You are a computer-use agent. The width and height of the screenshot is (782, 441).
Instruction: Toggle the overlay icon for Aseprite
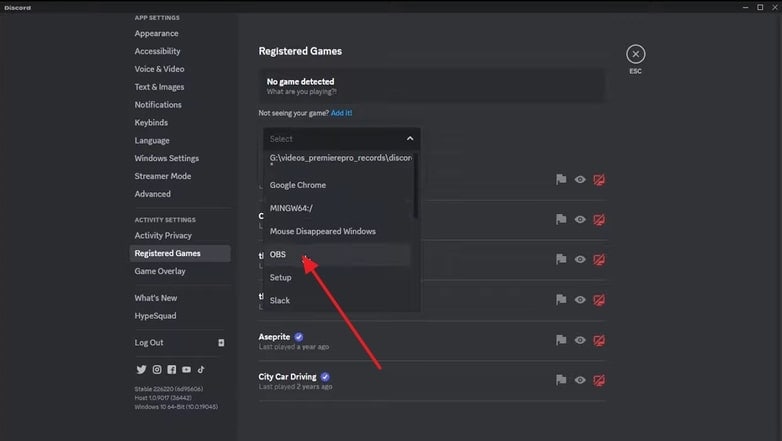(599, 340)
